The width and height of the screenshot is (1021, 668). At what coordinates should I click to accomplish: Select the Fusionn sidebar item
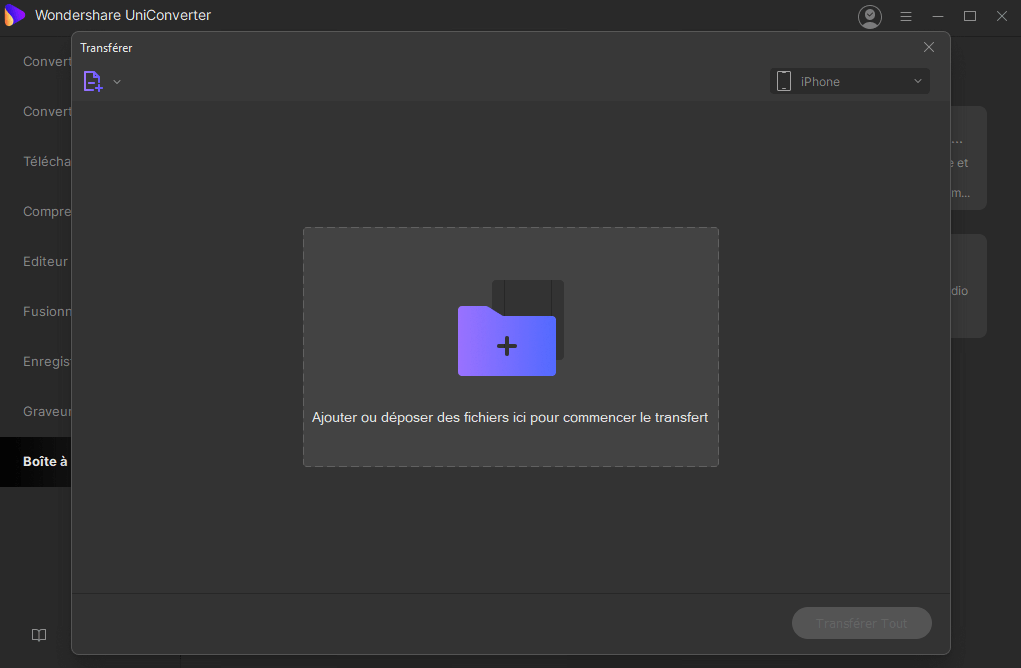(x=47, y=311)
